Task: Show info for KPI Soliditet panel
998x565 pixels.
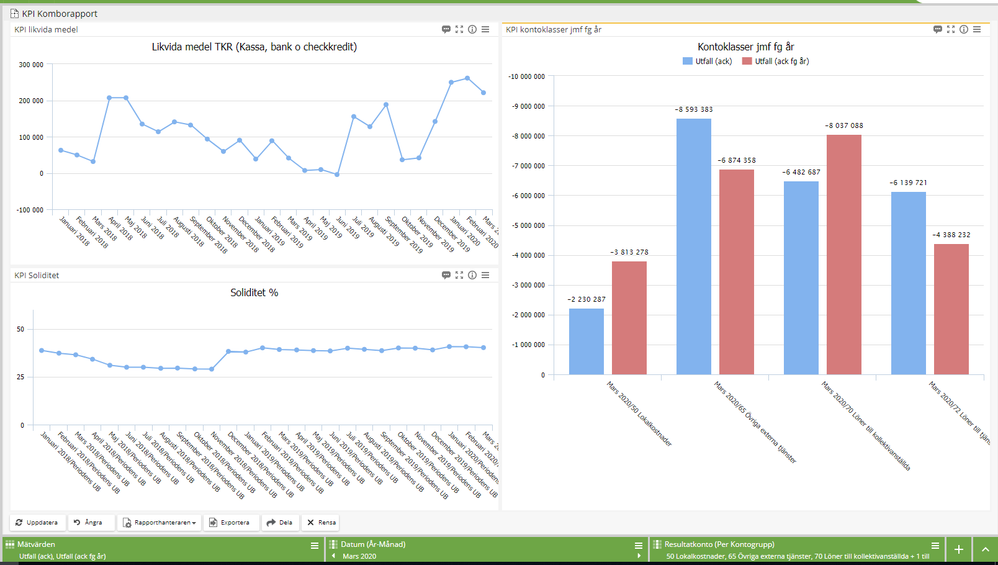Action: pyautogui.click(x=472, y=275)
